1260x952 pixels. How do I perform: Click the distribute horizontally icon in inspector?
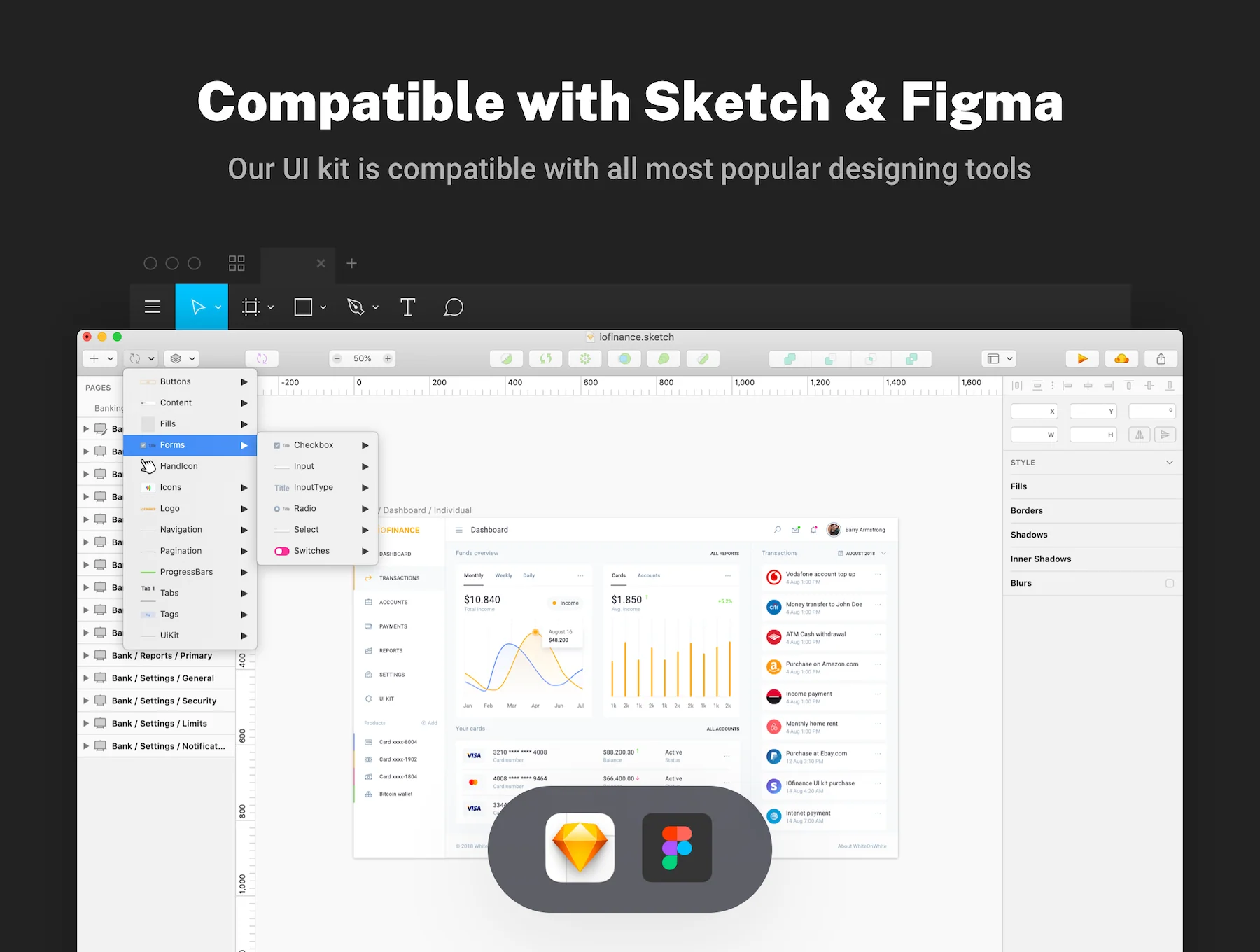coord(1017,386)
